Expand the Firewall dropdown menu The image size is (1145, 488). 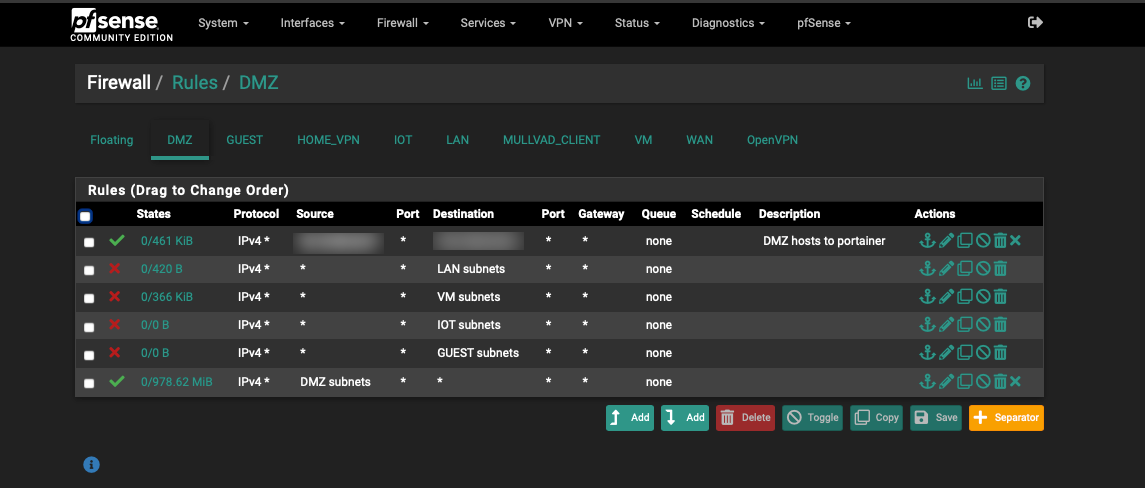pos(403,23)
